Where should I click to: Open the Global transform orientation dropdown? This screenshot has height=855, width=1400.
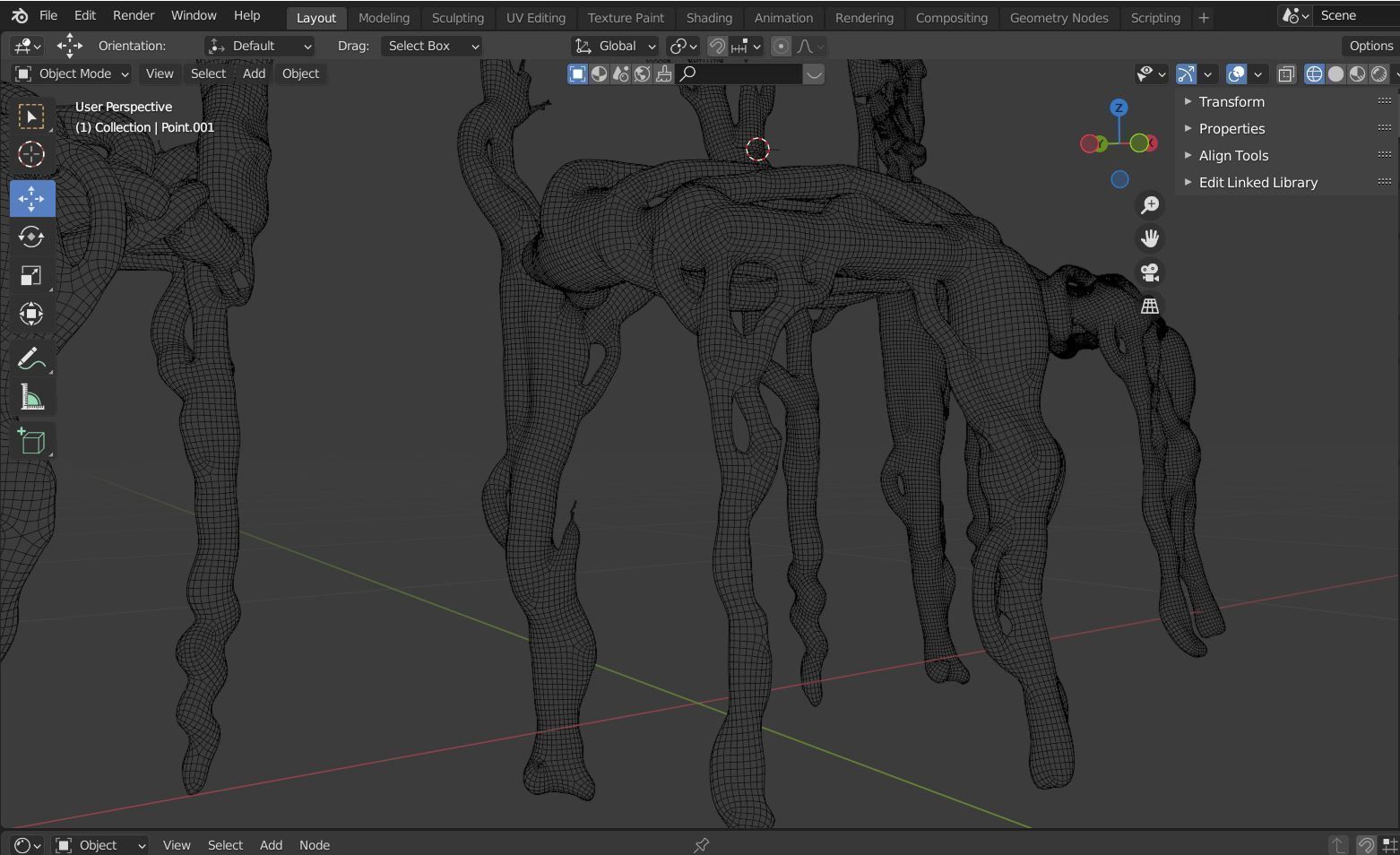tap(615, 46)
